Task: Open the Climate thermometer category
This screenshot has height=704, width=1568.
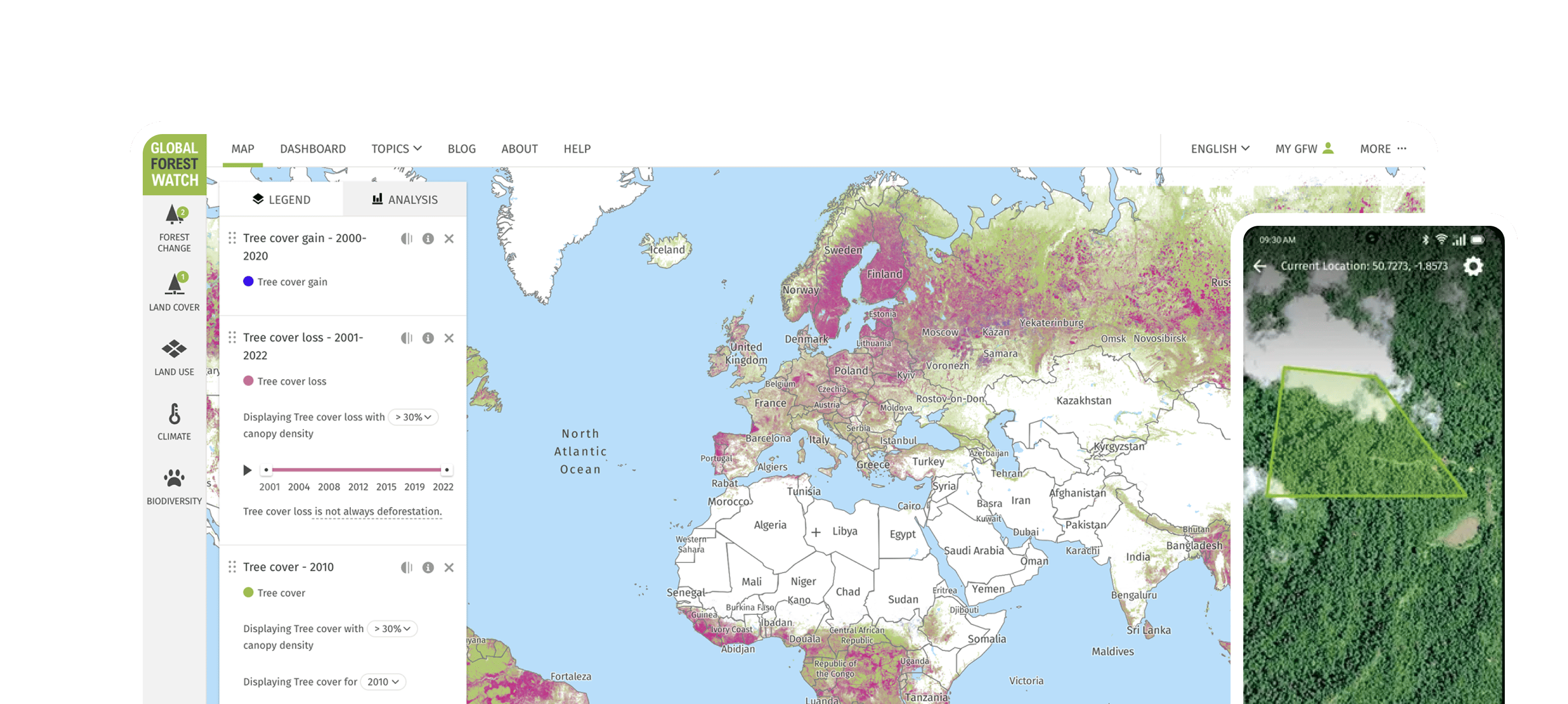Action: (x=174, y=414)
